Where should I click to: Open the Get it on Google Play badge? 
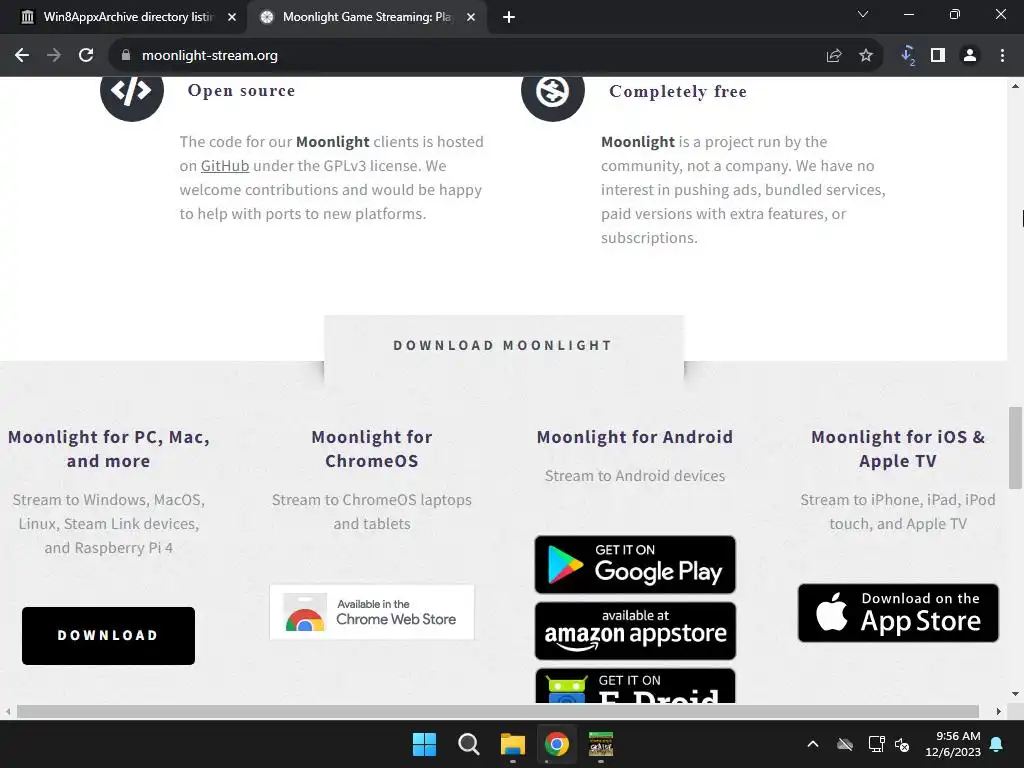coord(635,564)
